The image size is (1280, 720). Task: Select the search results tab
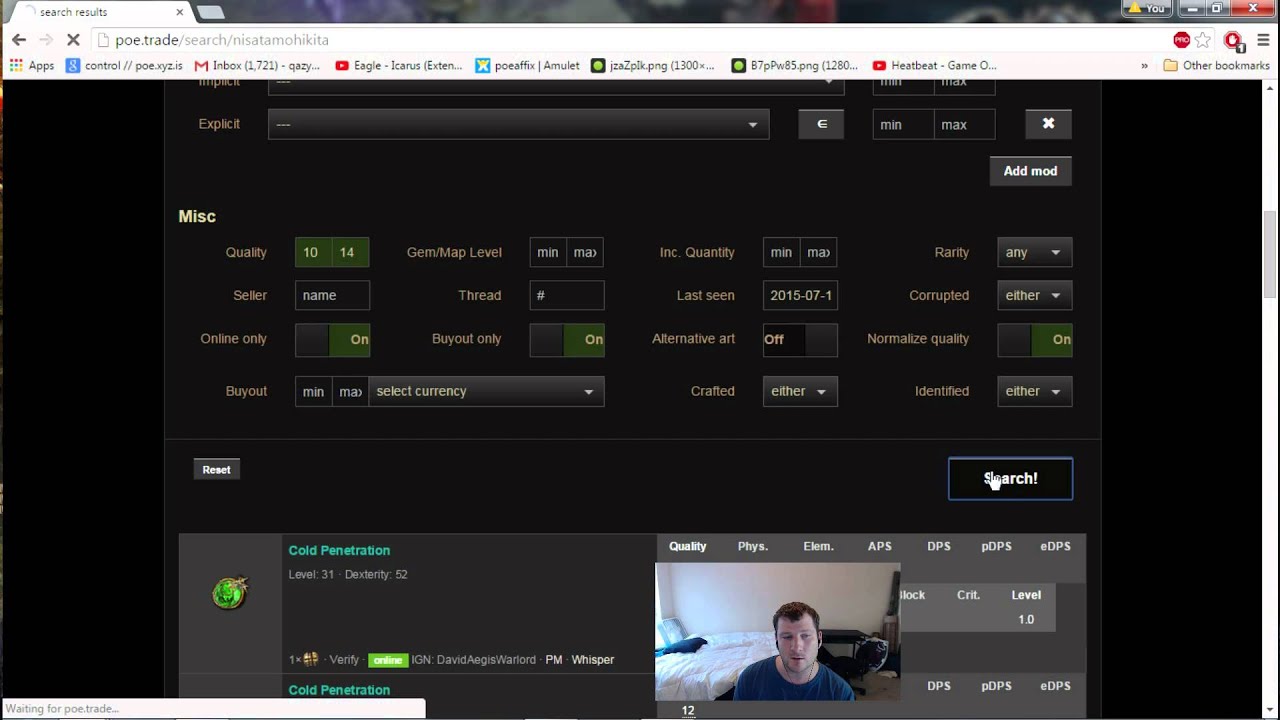[x=95, y=12]
